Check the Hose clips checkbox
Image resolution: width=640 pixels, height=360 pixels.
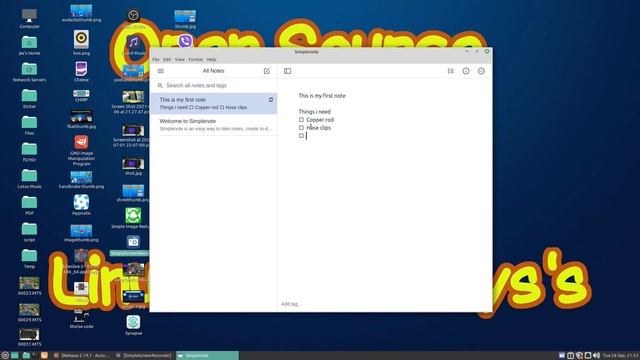(301, 128)
